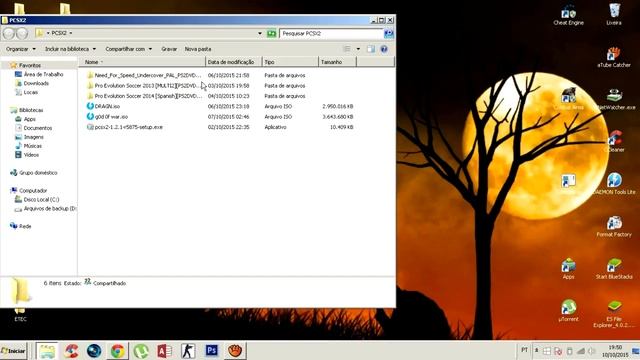This screenshot has height=360, width=640.
Task: Open the Organizar dropdown menu
Action: click(21, 49)
